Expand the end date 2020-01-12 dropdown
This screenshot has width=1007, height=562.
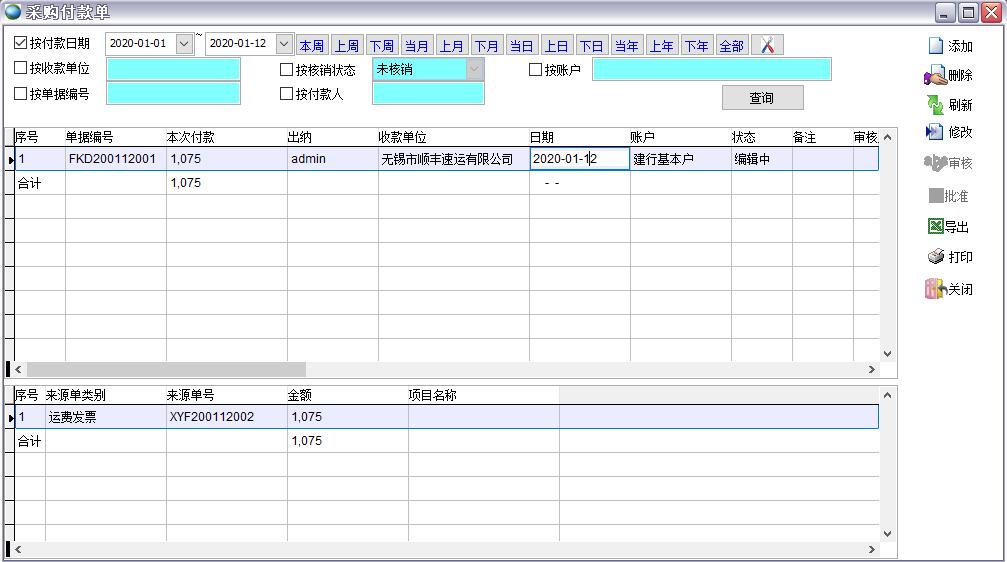284,44
